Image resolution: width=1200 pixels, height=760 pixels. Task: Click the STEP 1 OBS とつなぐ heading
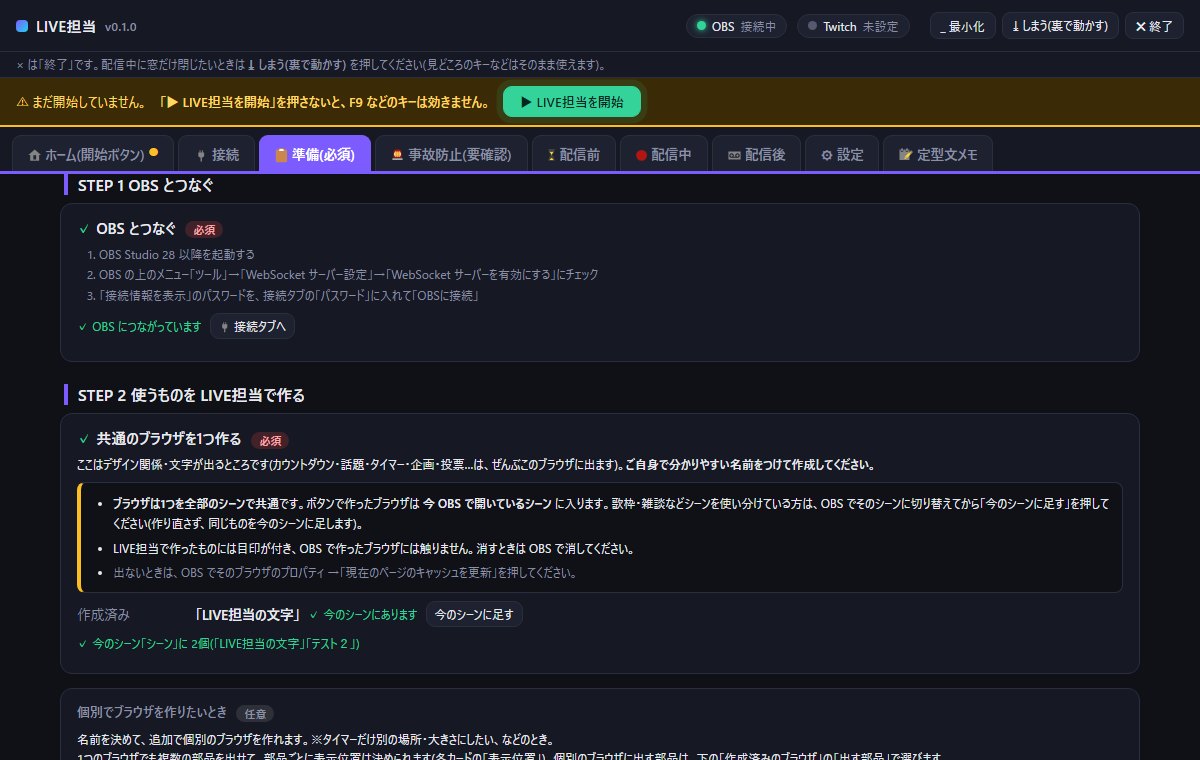pos(145,185)
